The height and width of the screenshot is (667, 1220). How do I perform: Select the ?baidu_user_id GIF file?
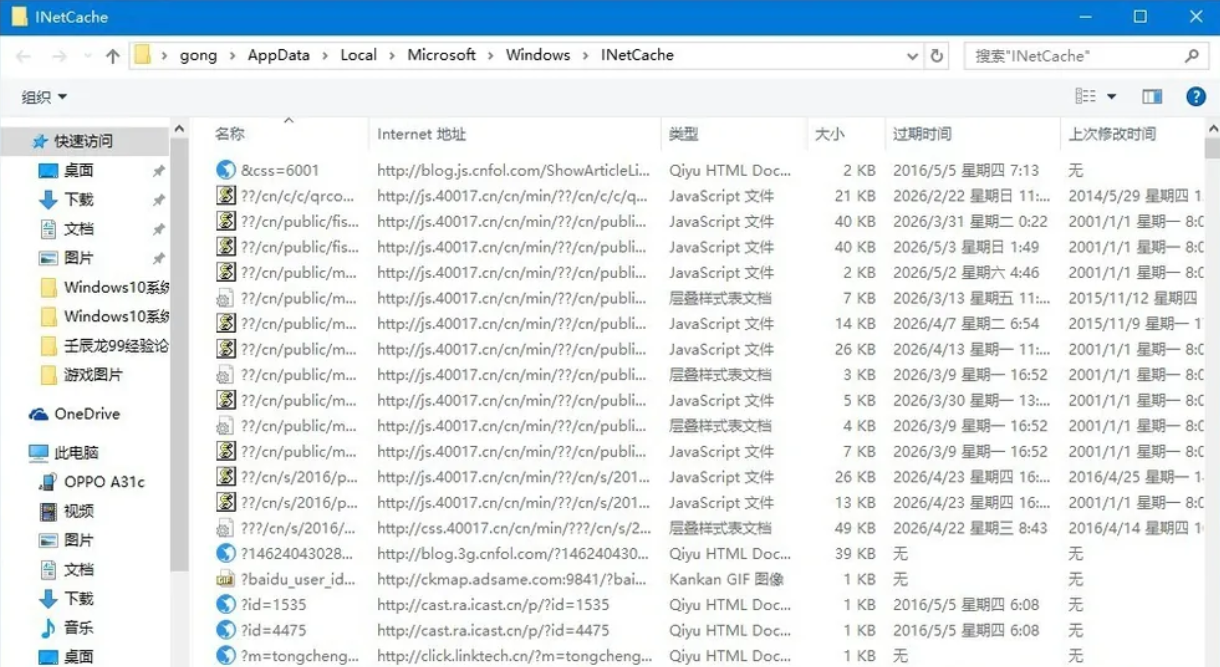297,579
